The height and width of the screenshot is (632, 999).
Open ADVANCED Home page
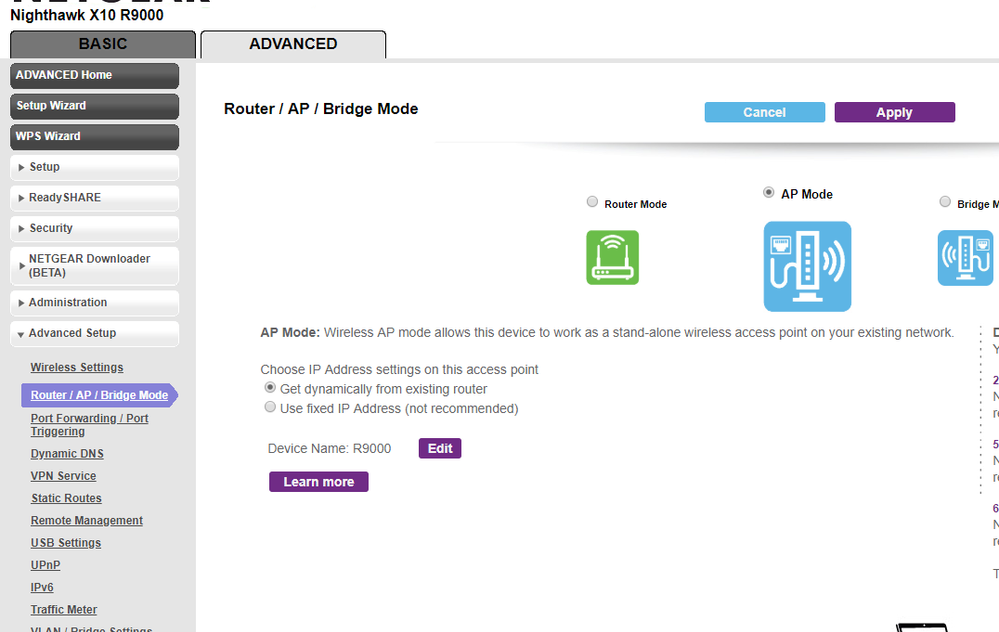[x=94, y=76]
